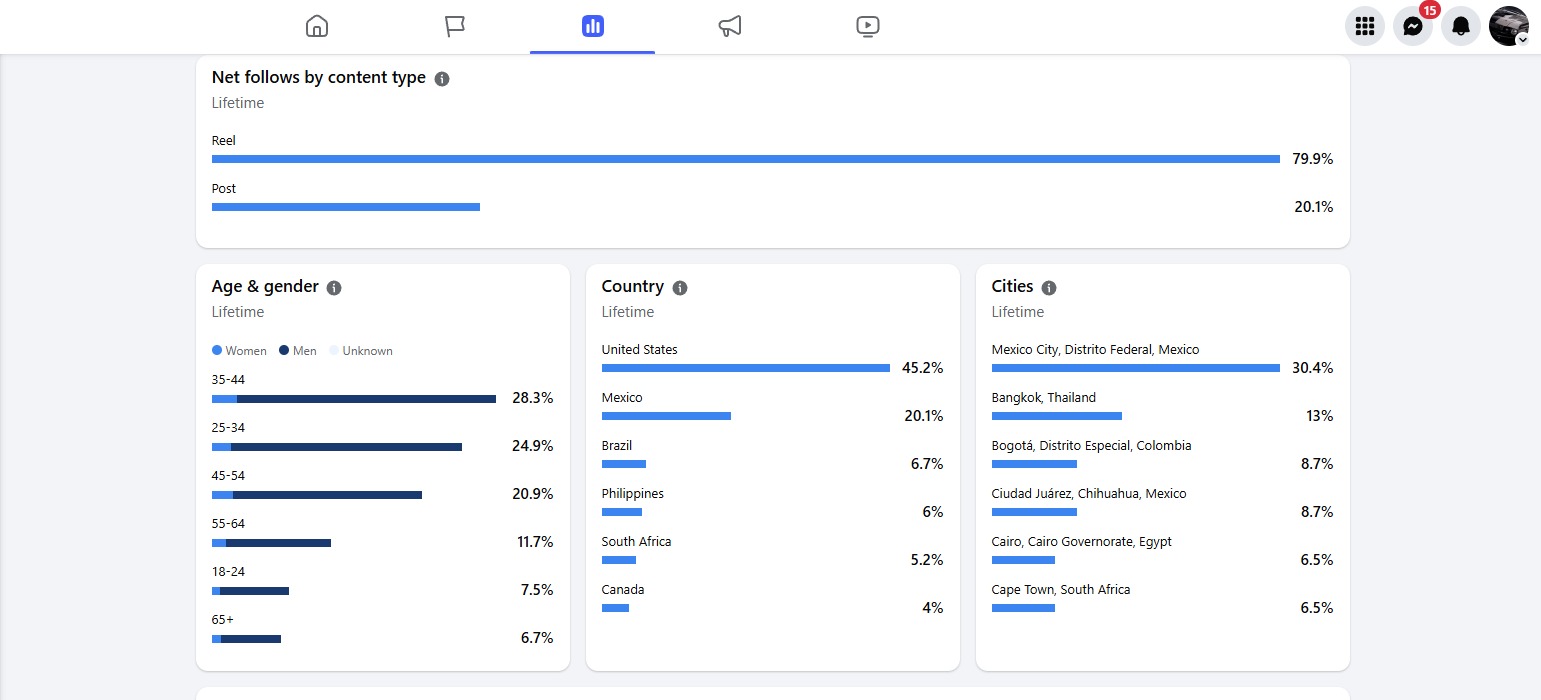This screenshot has height=700, width=1541.
Task: Click the Mexico City bar in Cities
Action: (x=1135, y=368)
